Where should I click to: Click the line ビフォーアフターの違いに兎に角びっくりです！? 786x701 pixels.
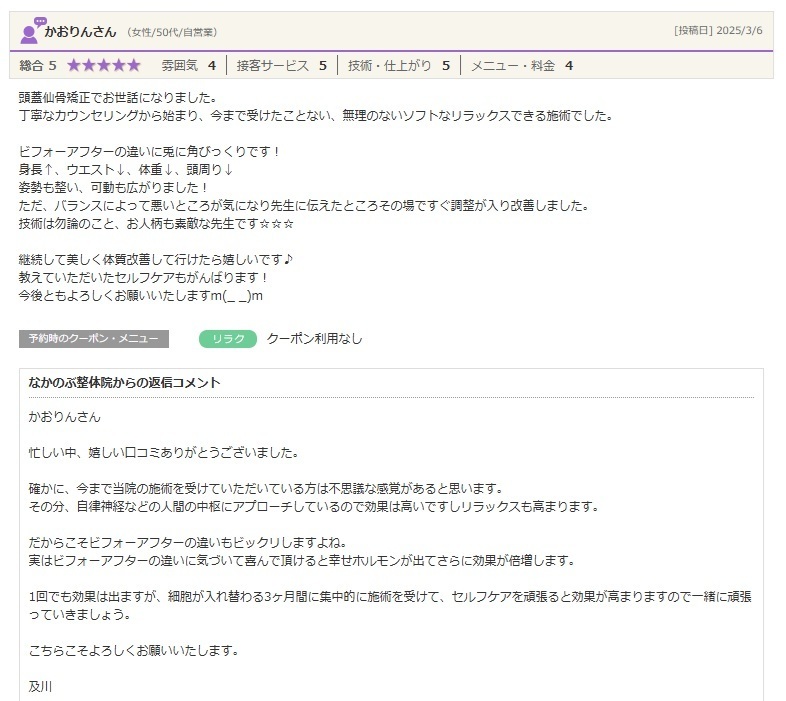tap(149, 151)
